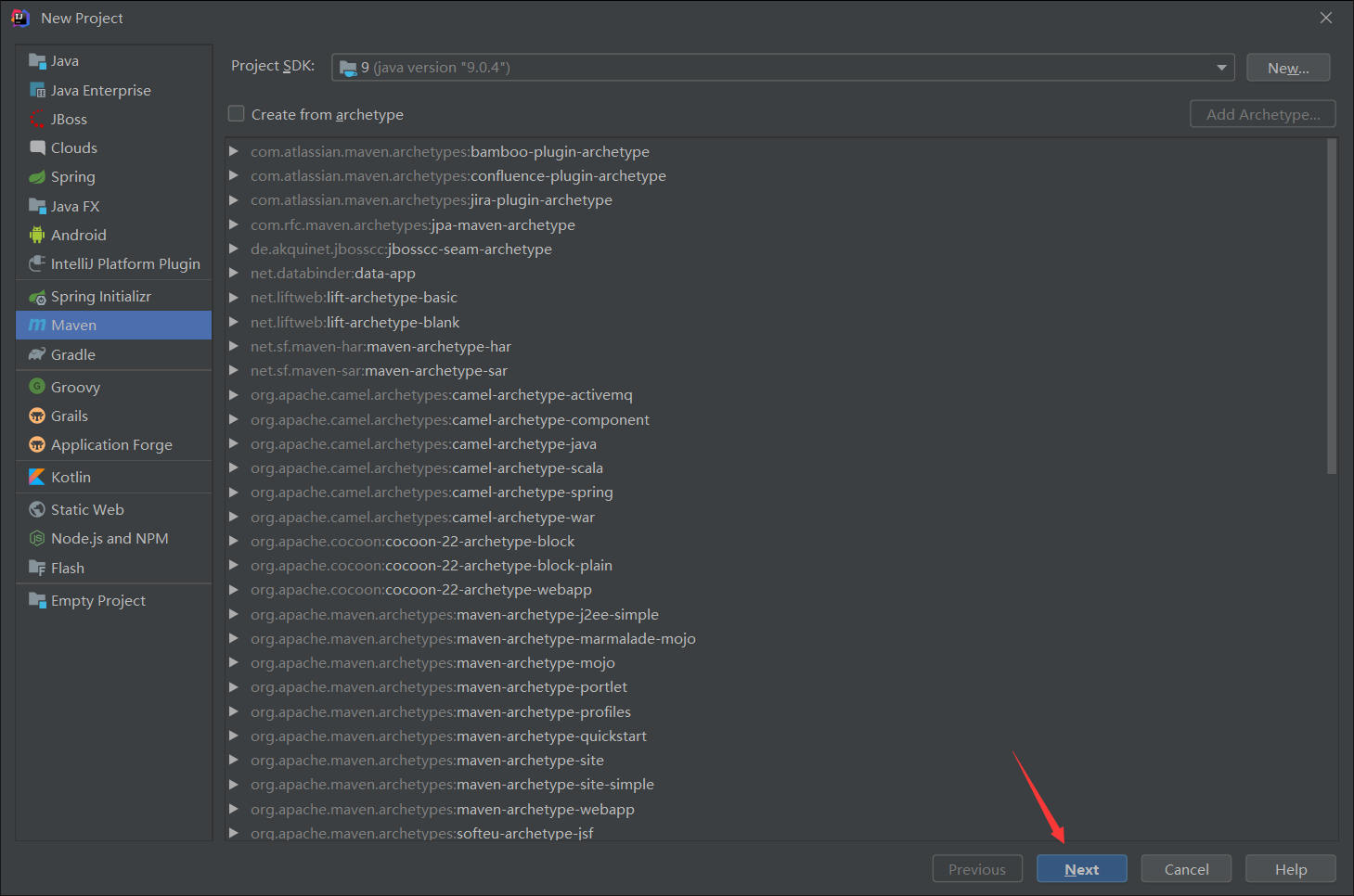Select the Spring Initializr icon
Viewport: 1354px width, 896px height.
37,297
